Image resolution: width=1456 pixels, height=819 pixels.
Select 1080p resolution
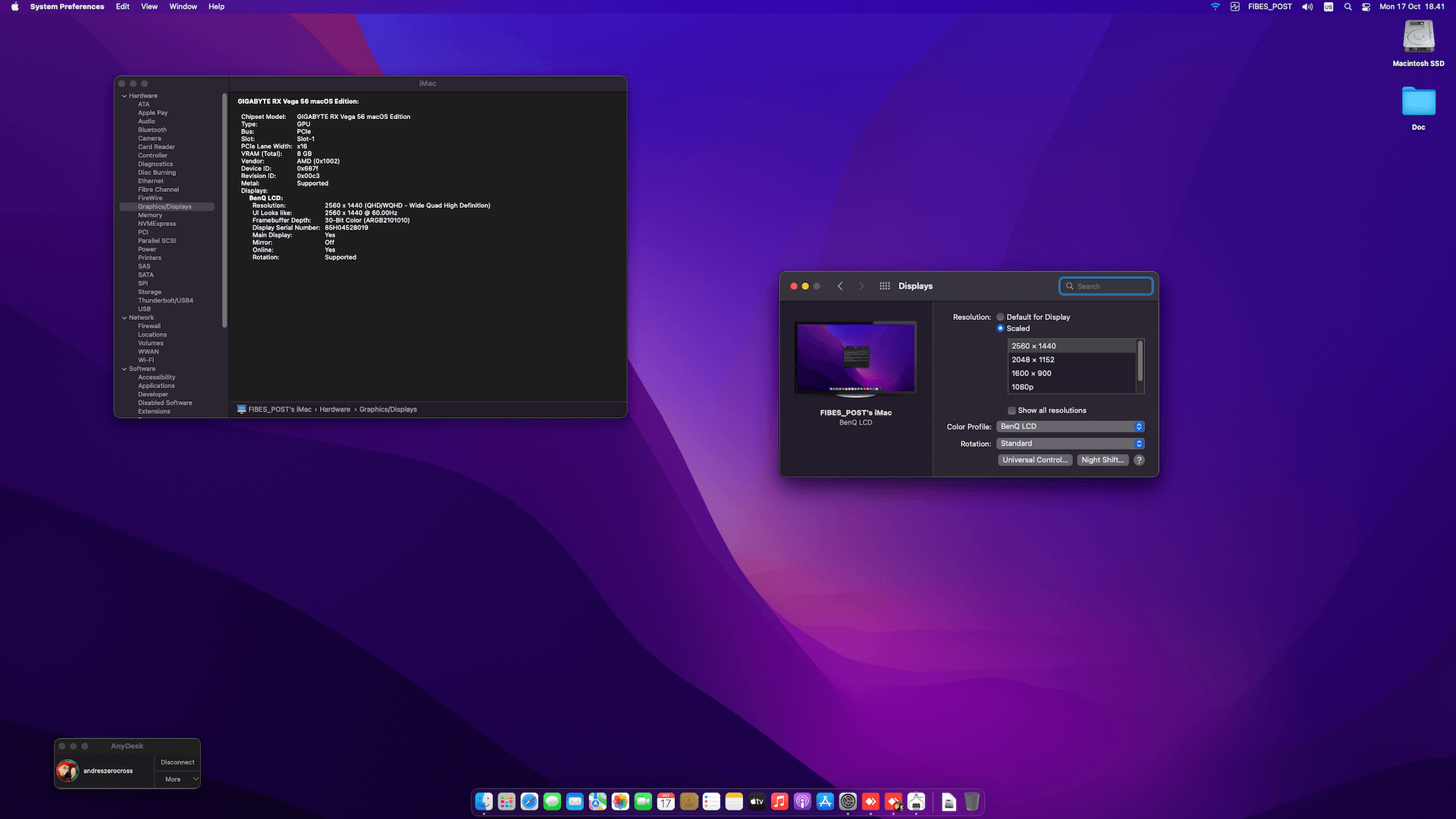pyautogui.click(x=1071, y=387)
